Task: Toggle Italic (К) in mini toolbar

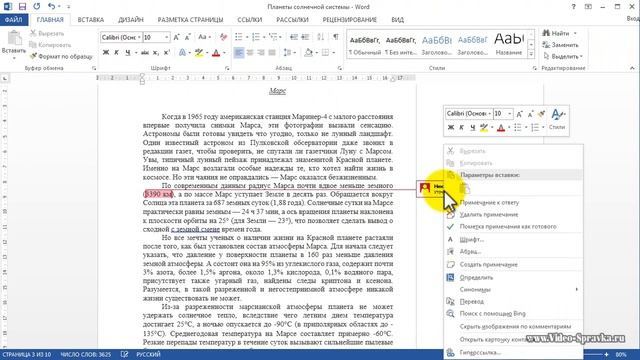Action: click(x=462, y=128)
